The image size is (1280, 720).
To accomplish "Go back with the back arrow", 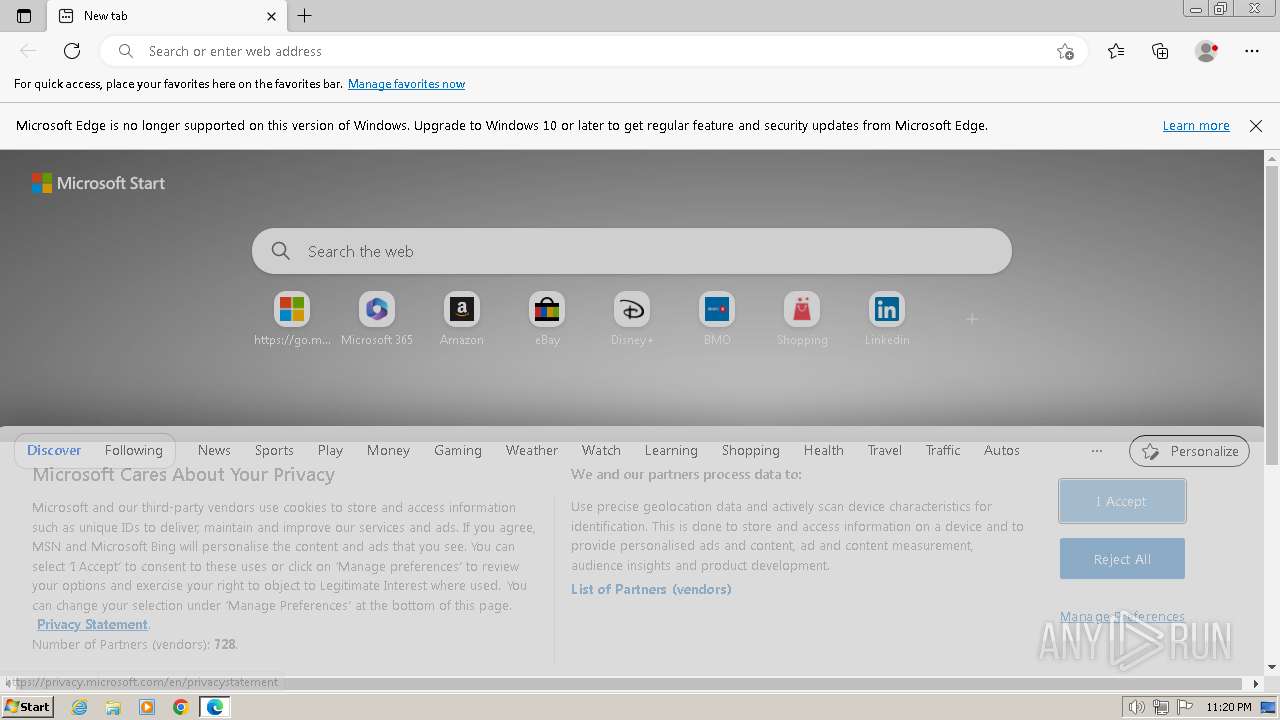I will [28, 51].
